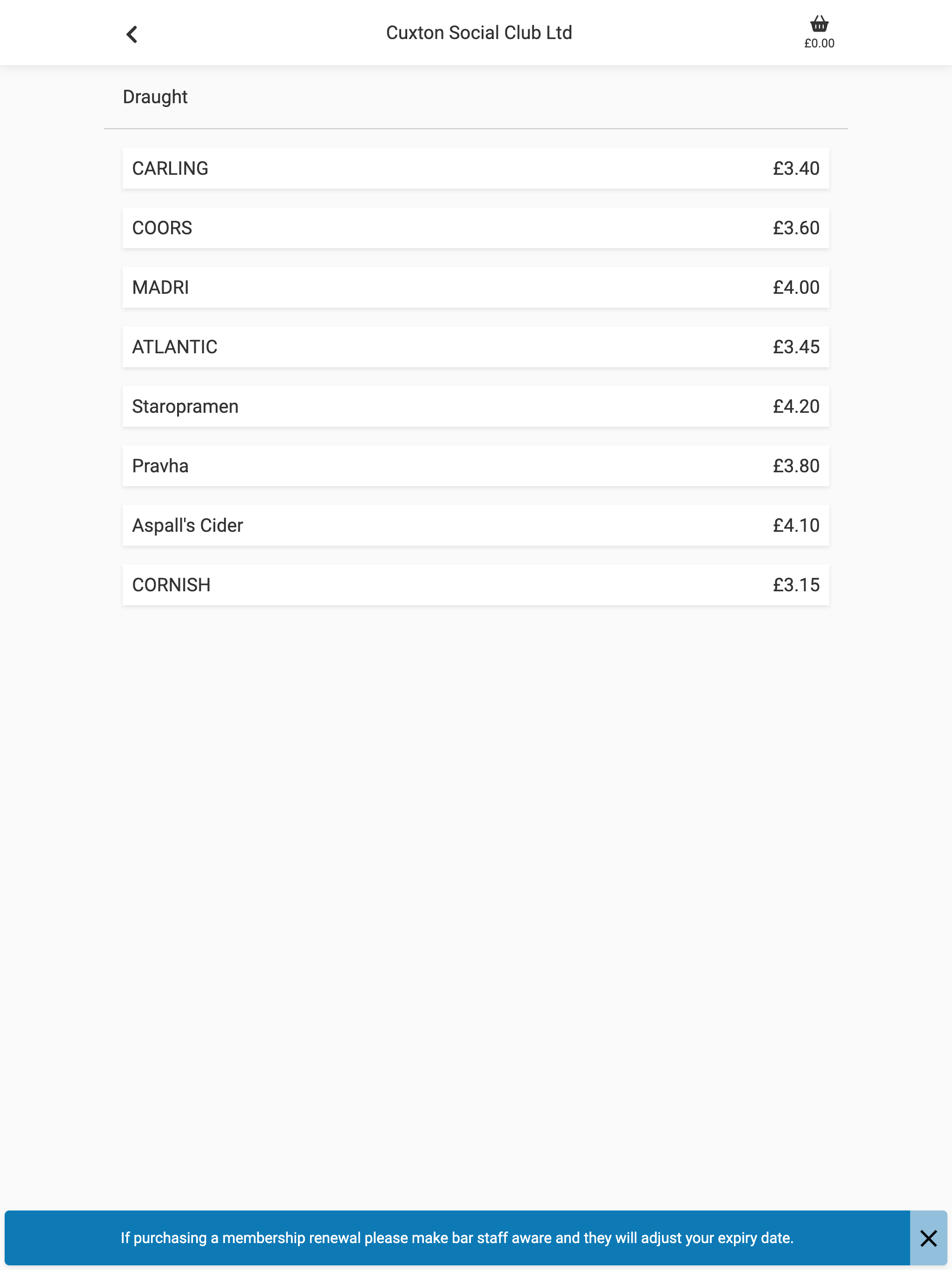This screenshot has height=1270, width=952.
Task: Choose the Pravha draught item
Action: click(x=476, y=466)
